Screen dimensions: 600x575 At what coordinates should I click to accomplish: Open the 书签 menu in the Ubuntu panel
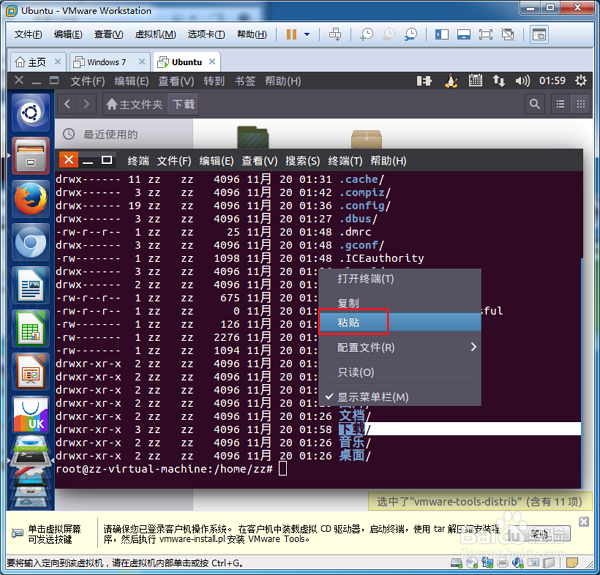pos(245,81)
